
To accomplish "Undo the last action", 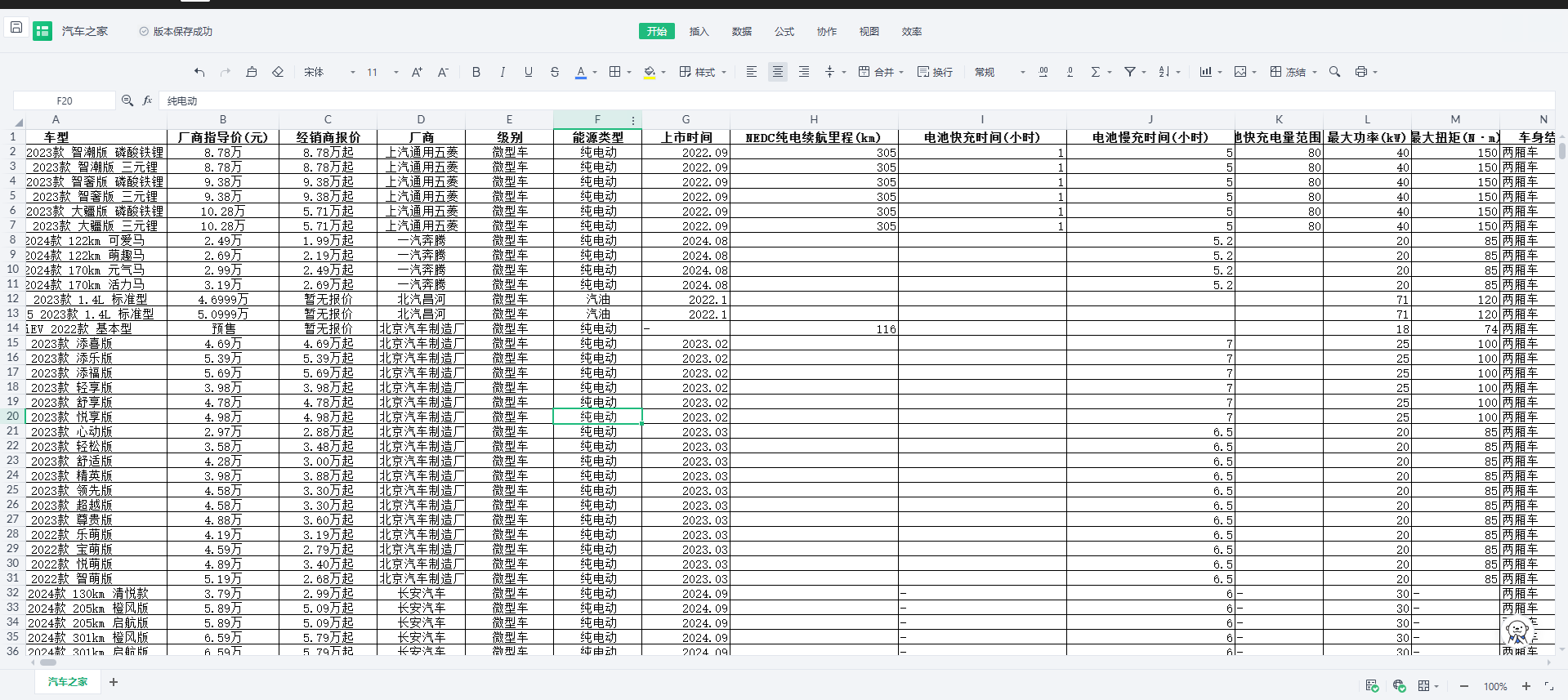I will pyautogui.click(x=199, y=72).
